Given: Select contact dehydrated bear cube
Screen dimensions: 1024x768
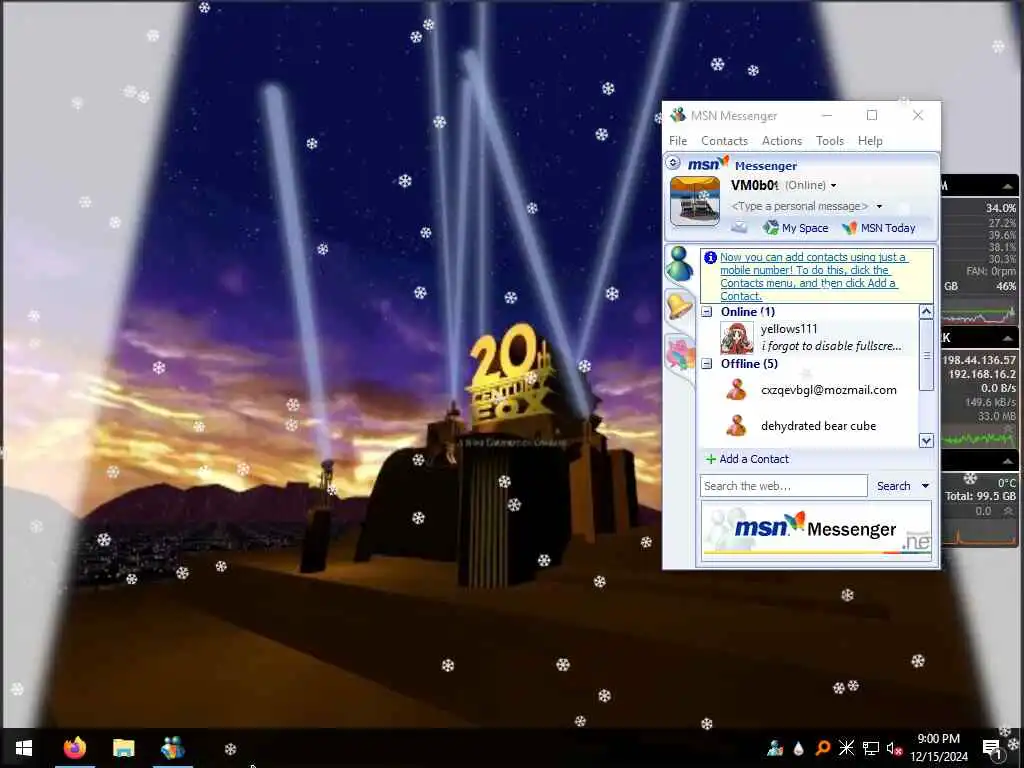Looking at the screenshot, I should coord(810,426).
